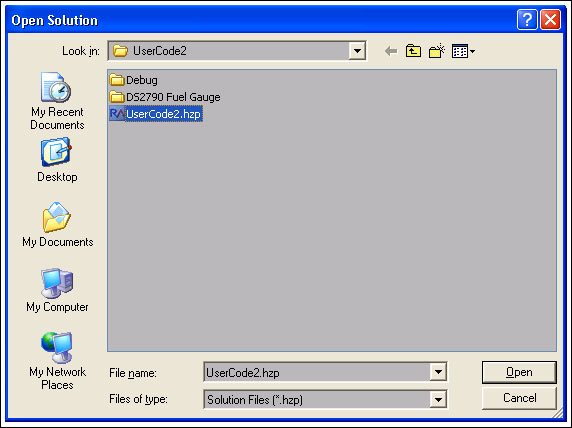Click the Help question mark button

[x=527, y=19]
